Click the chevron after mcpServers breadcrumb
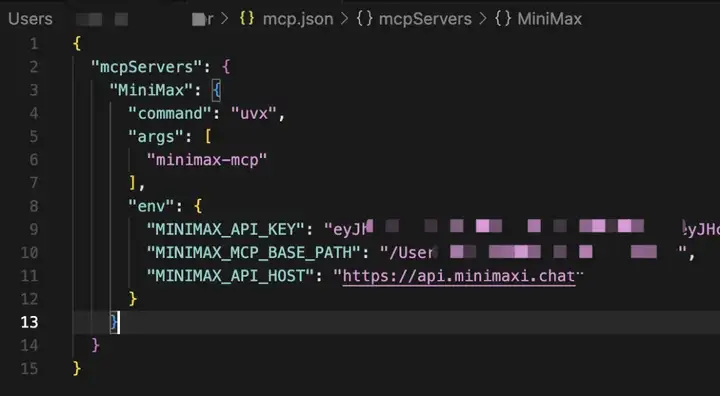The height and width of the screenshot is (396, 720). coord(483,19)
